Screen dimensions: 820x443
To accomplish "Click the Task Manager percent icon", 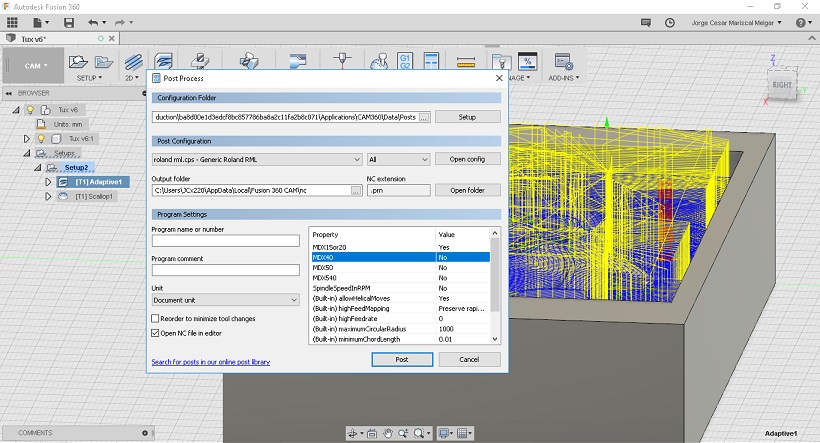I will coord(527,61).
